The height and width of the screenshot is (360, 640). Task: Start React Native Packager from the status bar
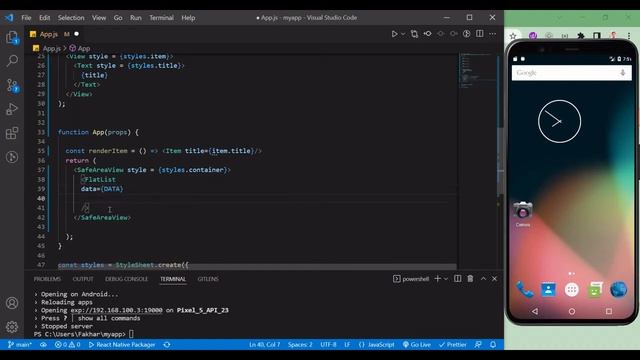click(x=122, y=345)
